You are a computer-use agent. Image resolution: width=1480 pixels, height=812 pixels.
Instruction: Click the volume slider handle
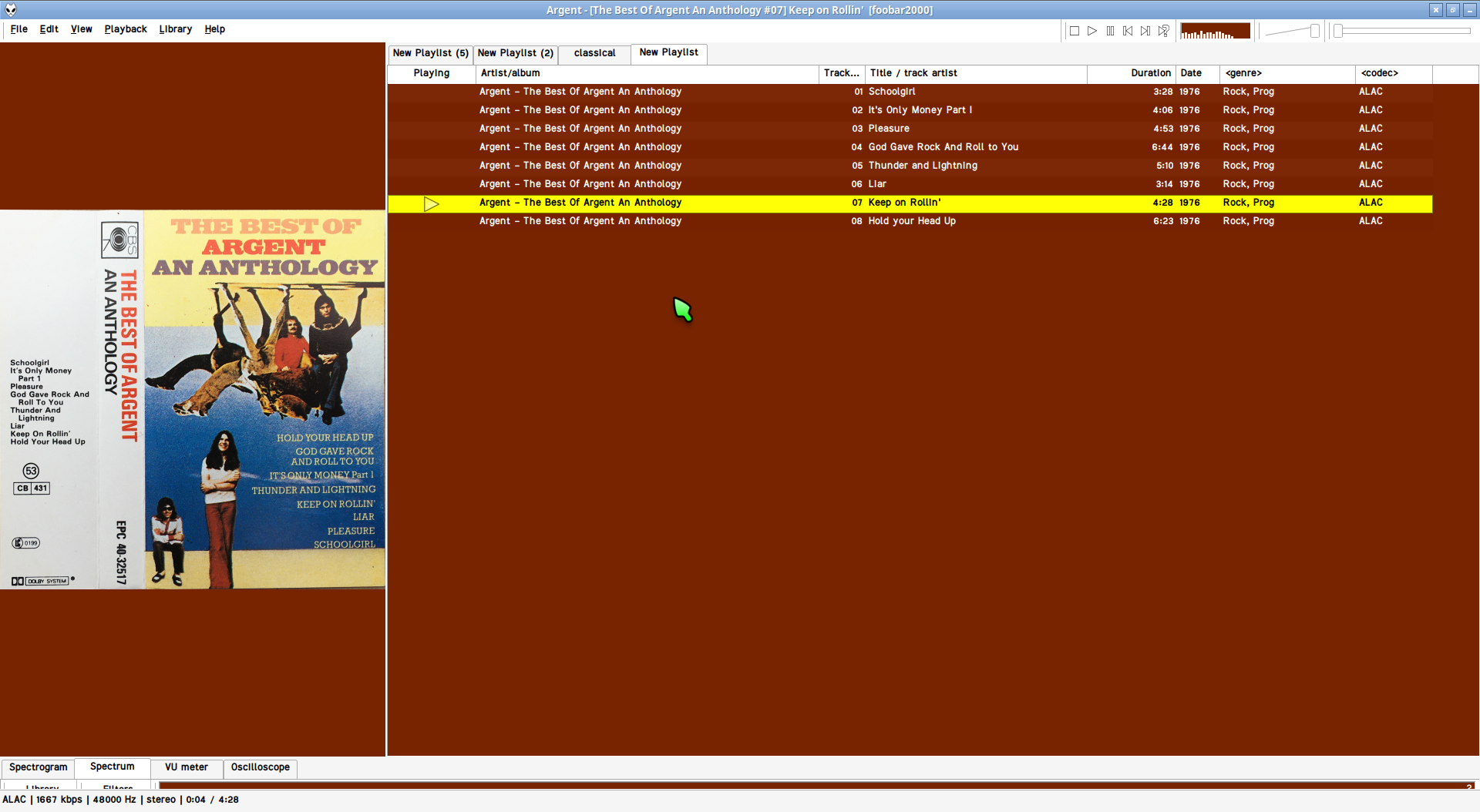pyautogui.click(x=1315, y=31)
